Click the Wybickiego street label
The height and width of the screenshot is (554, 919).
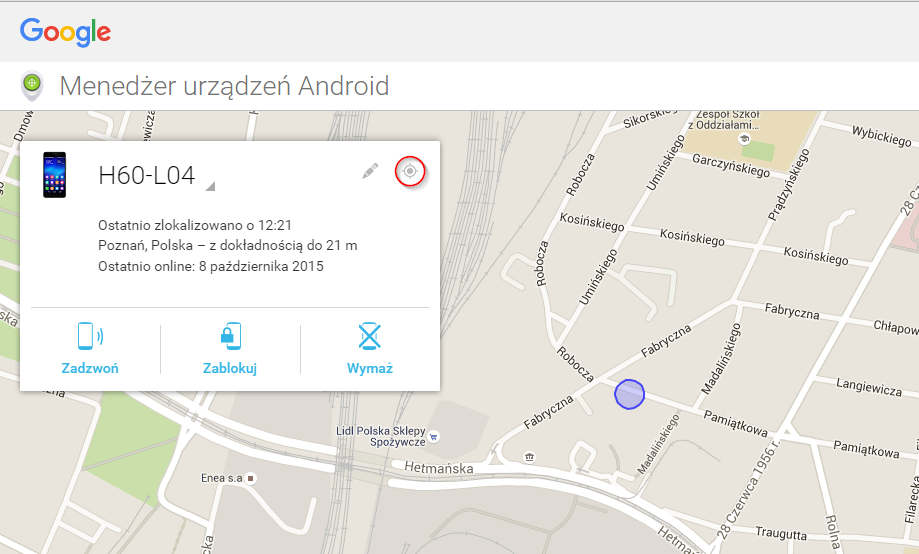881,136
